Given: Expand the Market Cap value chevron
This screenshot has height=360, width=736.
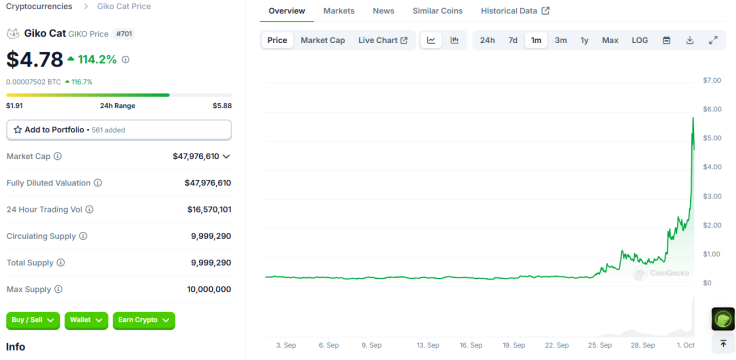Looking at the screenshot, I should pos(227,156).
